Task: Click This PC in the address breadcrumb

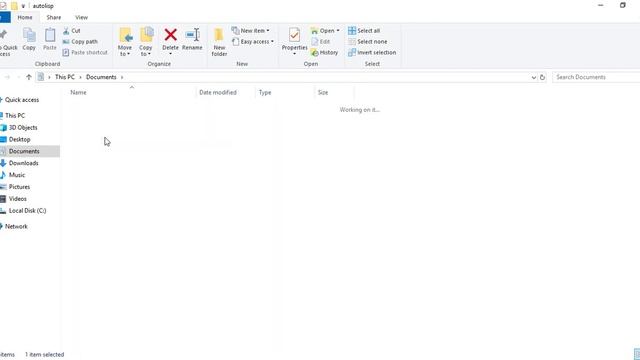Action: point(65,77)
